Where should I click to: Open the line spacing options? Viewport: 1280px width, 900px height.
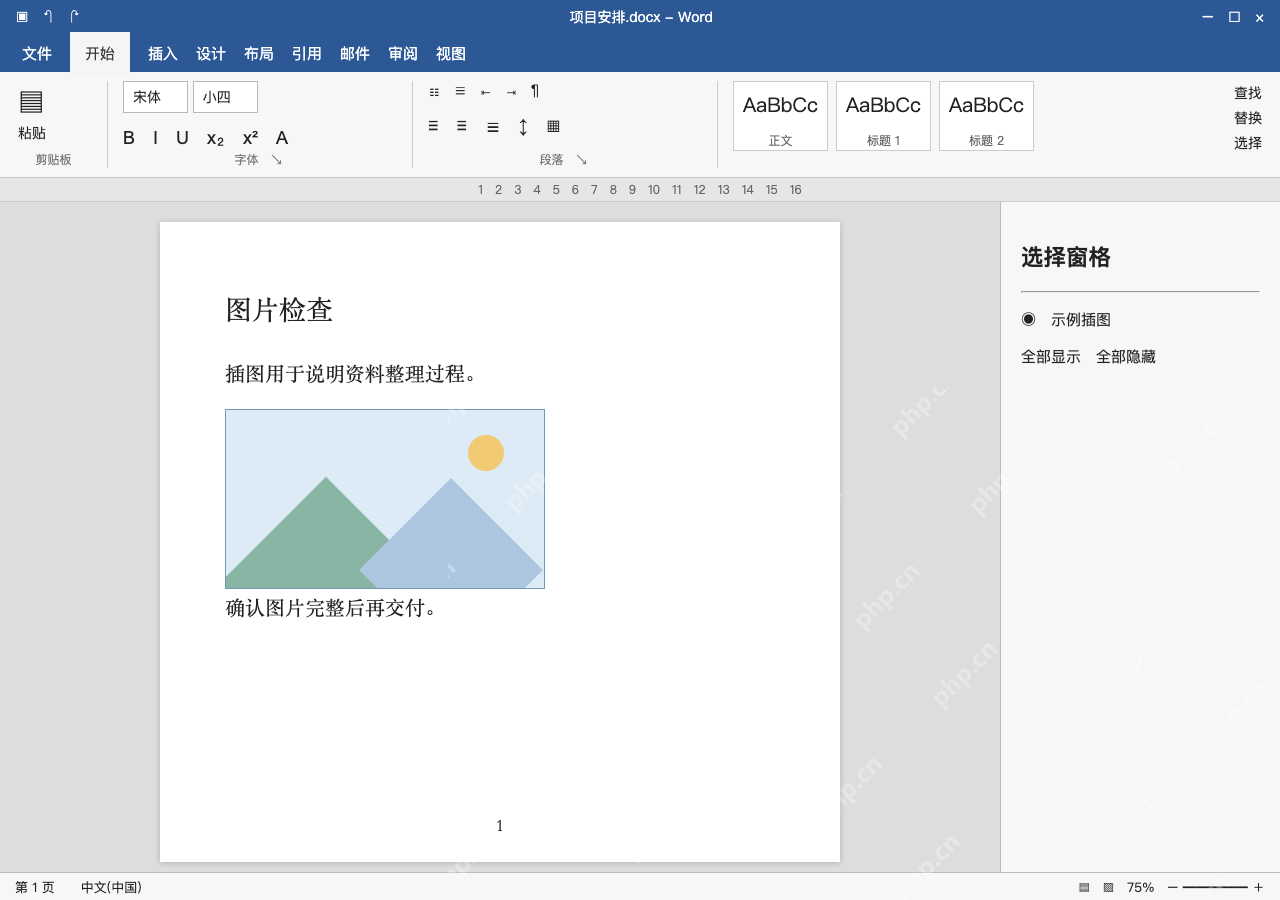523,127
